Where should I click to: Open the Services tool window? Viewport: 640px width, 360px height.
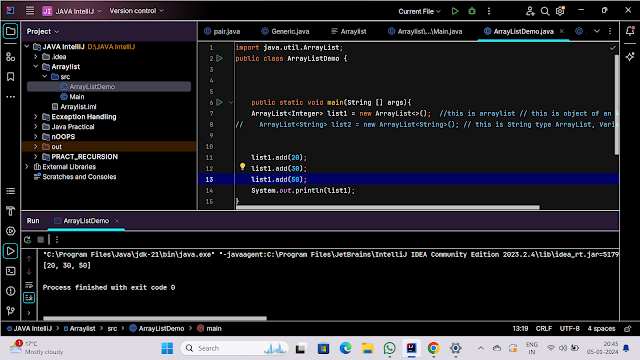point(11,231)
